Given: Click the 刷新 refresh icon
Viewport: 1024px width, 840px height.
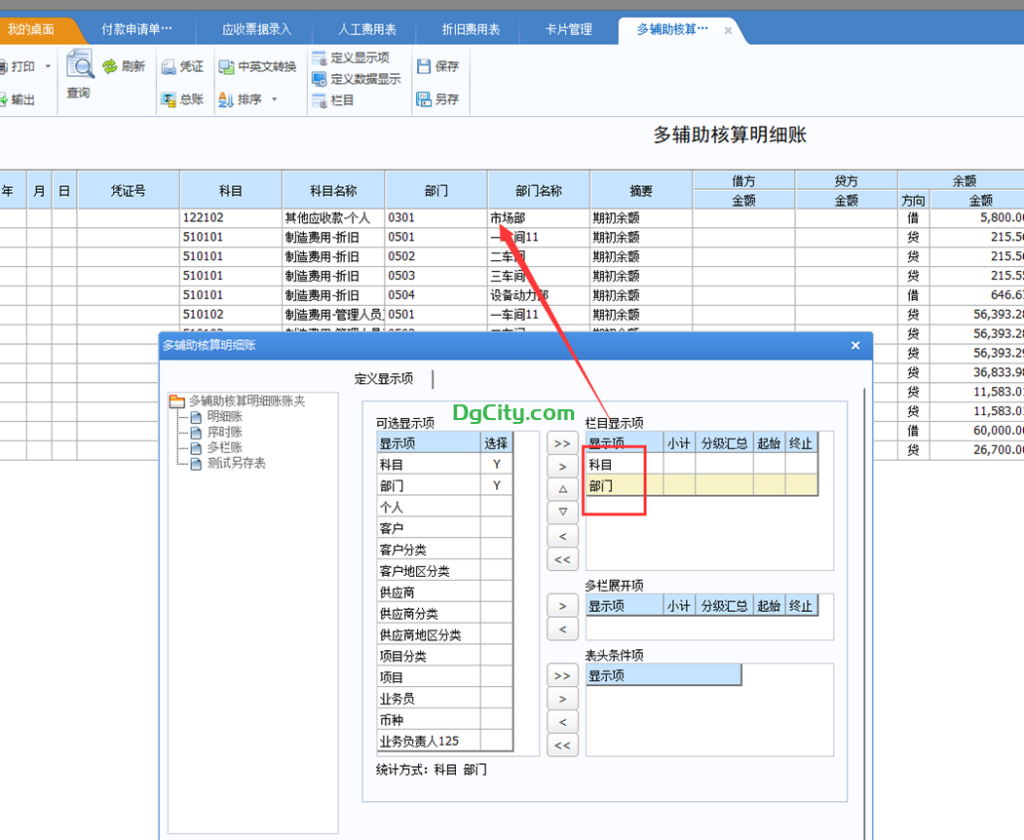Looking at the screenshot, I should [x=110, y=67].
